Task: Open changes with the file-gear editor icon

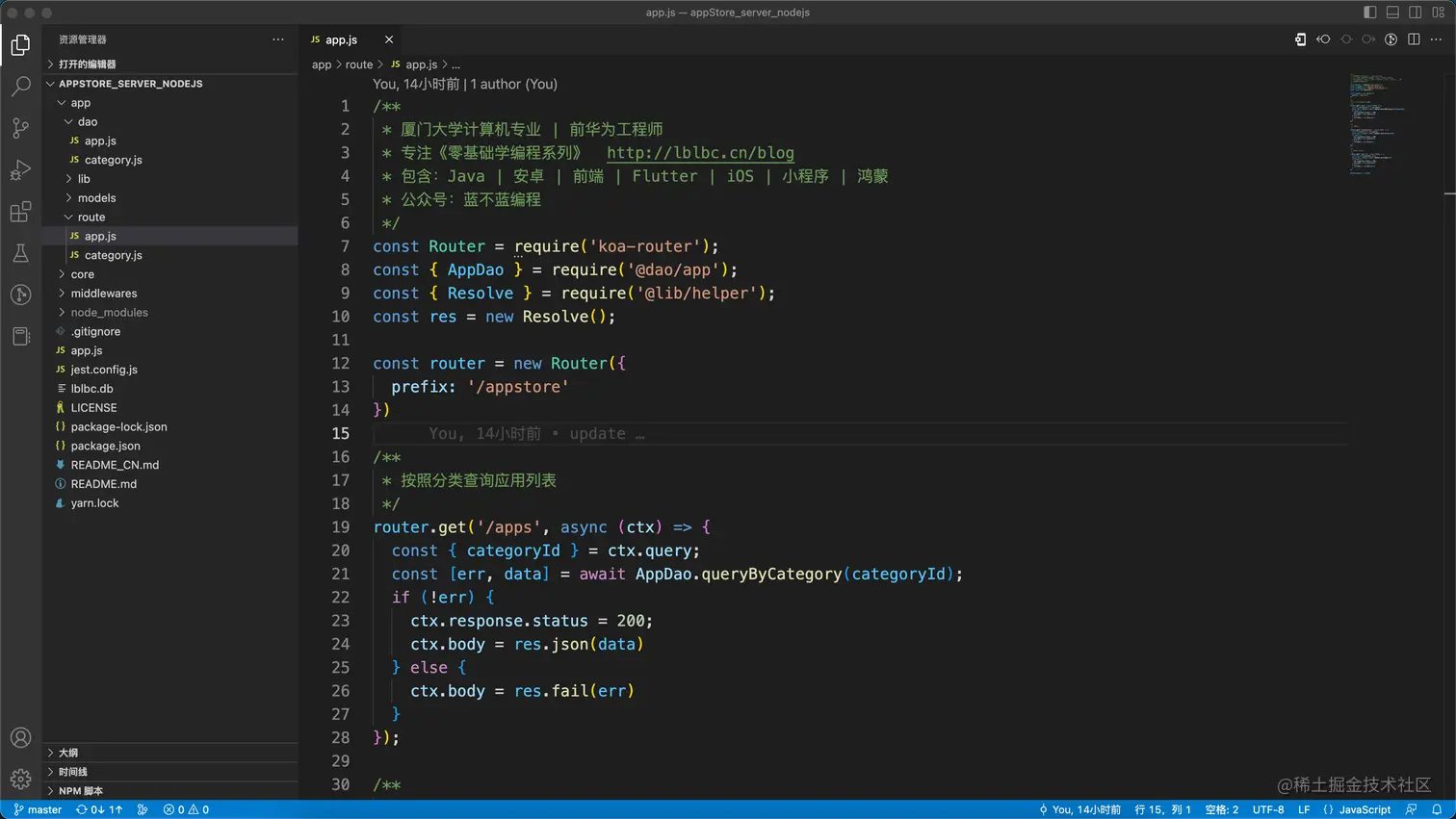Action: click(x=1300, y=39)
